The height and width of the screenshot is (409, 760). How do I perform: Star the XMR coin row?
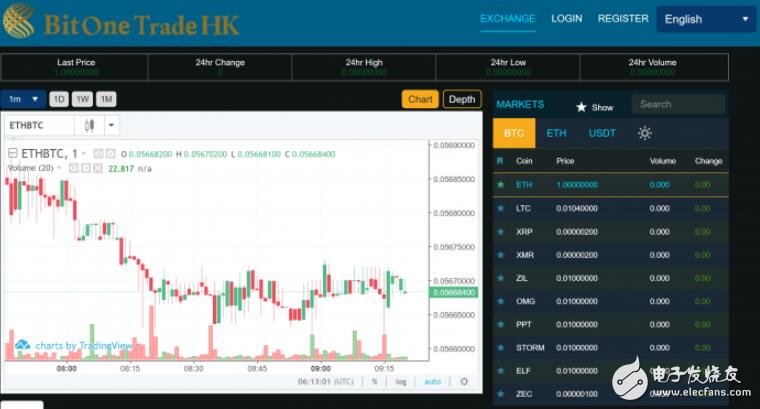(x=501, y=255)
